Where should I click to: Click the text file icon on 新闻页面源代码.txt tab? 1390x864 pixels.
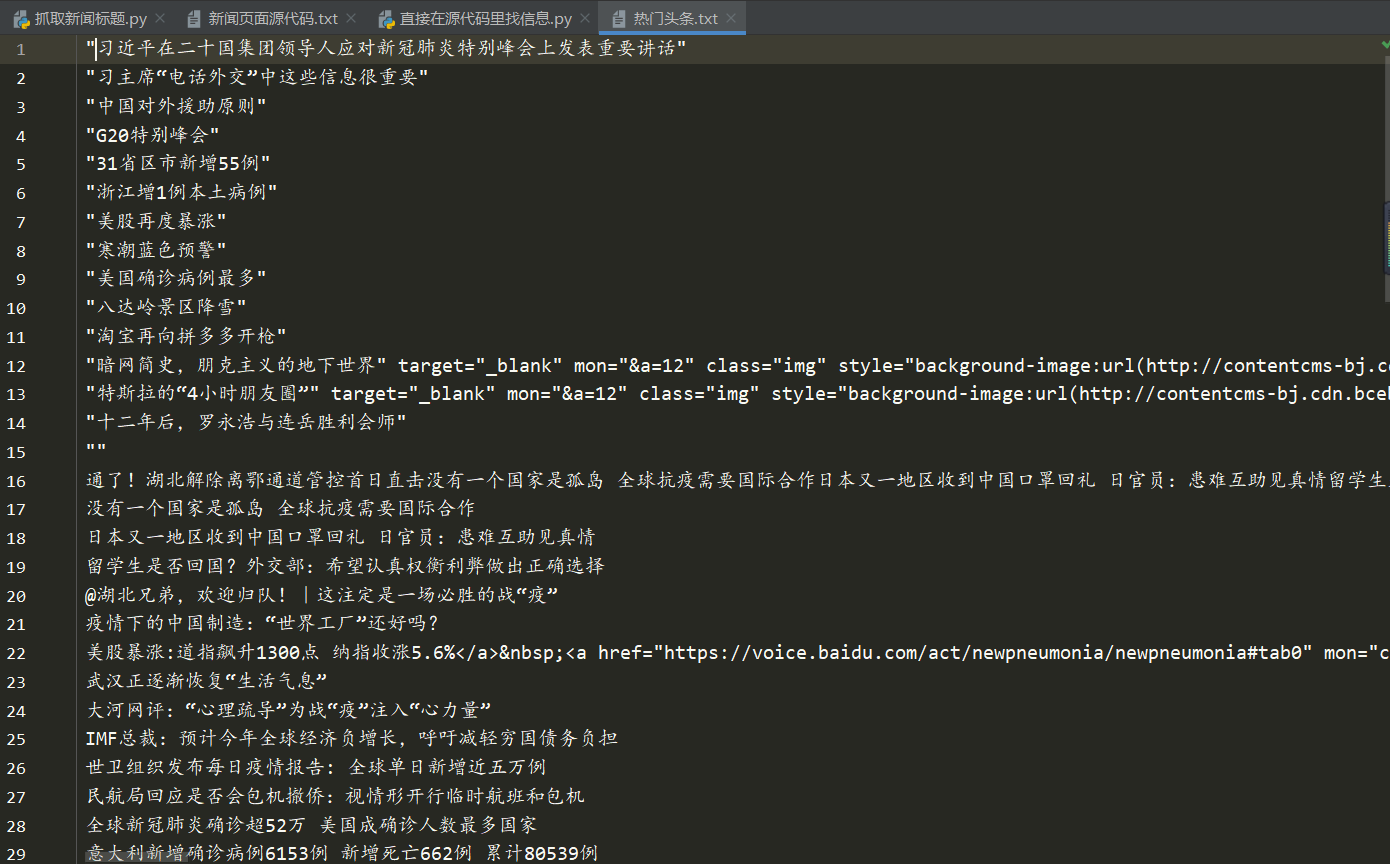point(195,19)
